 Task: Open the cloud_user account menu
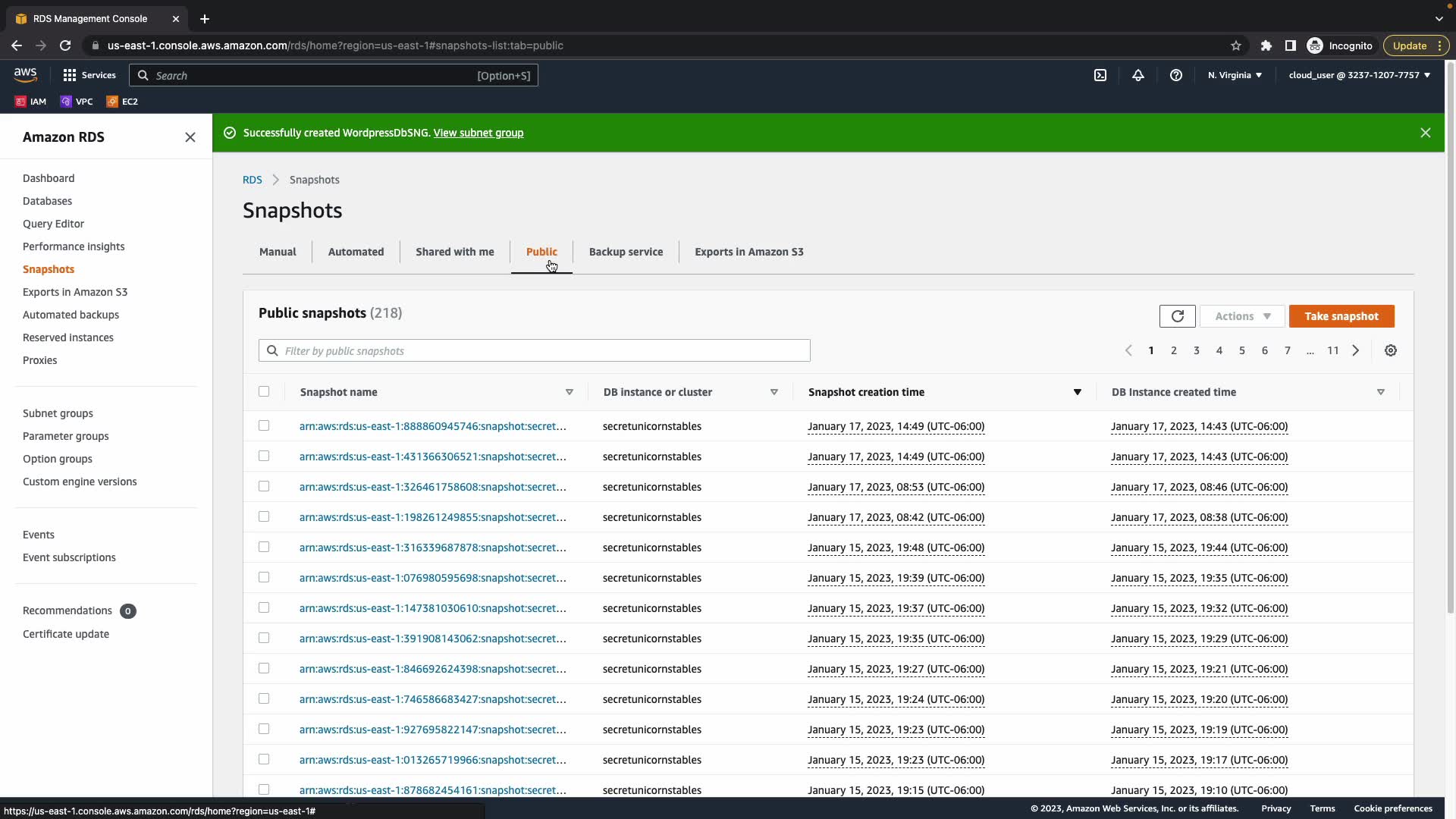point(1359,75)
